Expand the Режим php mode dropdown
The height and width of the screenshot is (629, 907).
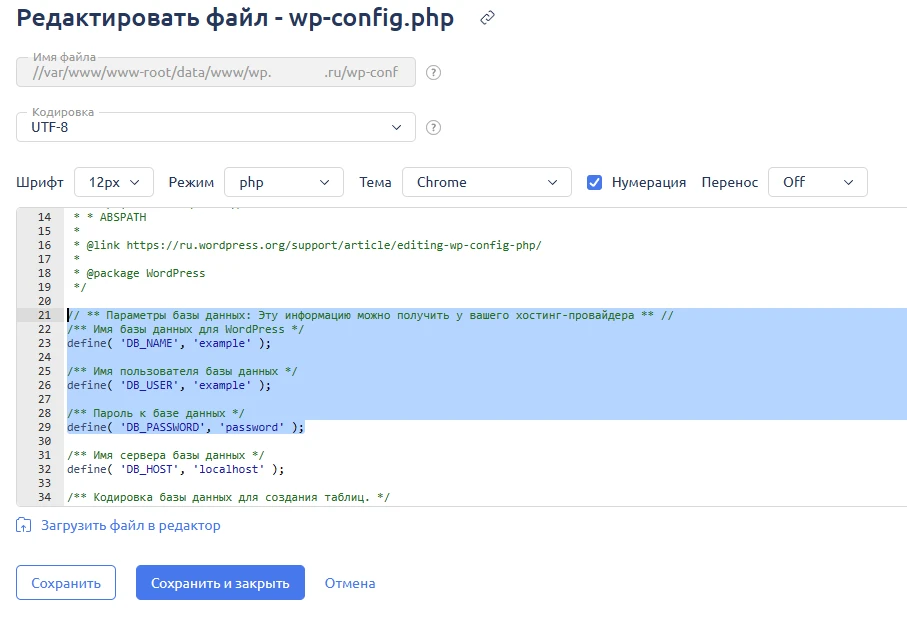283,182
